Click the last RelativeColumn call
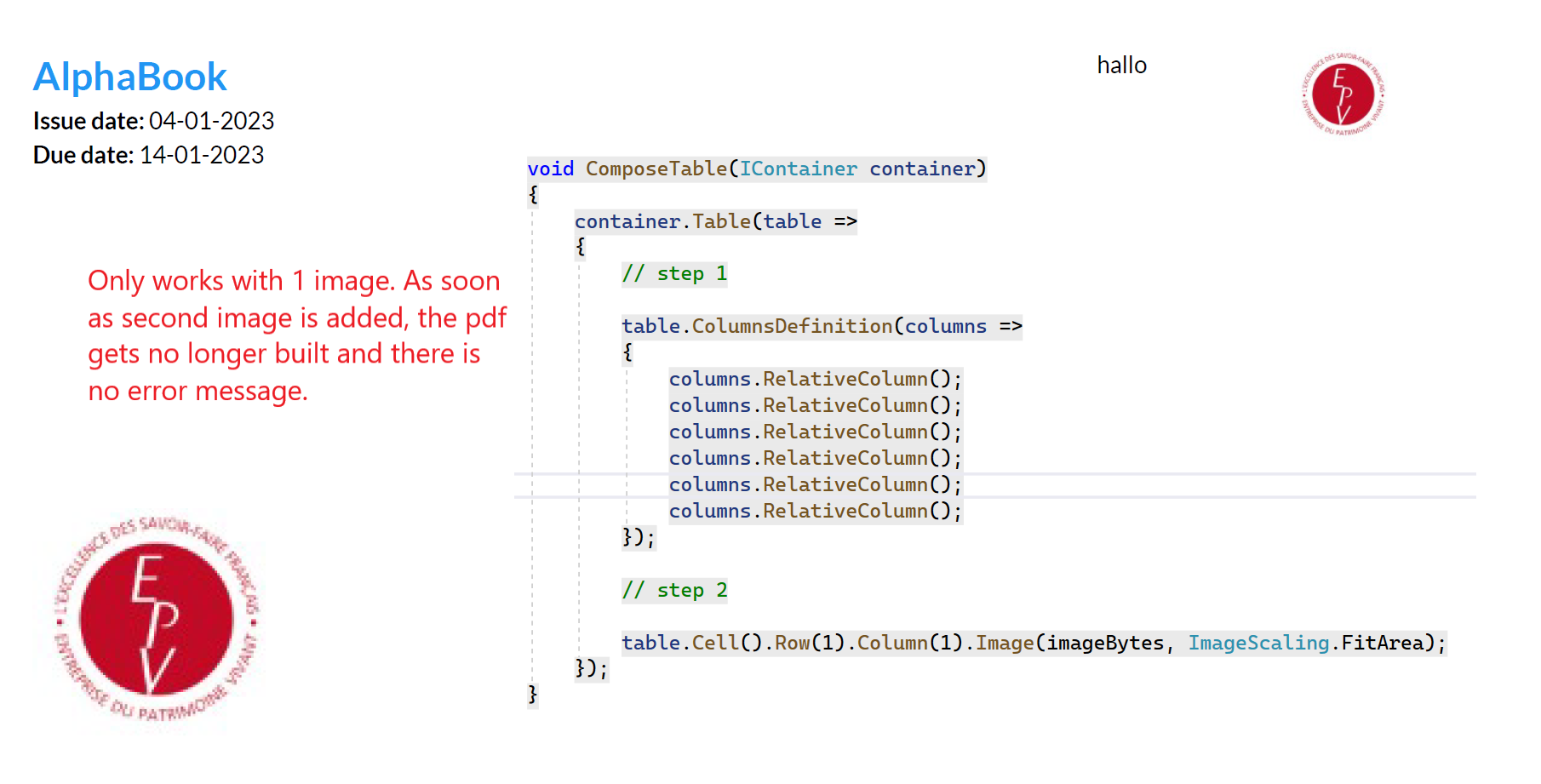 [815, 511]
